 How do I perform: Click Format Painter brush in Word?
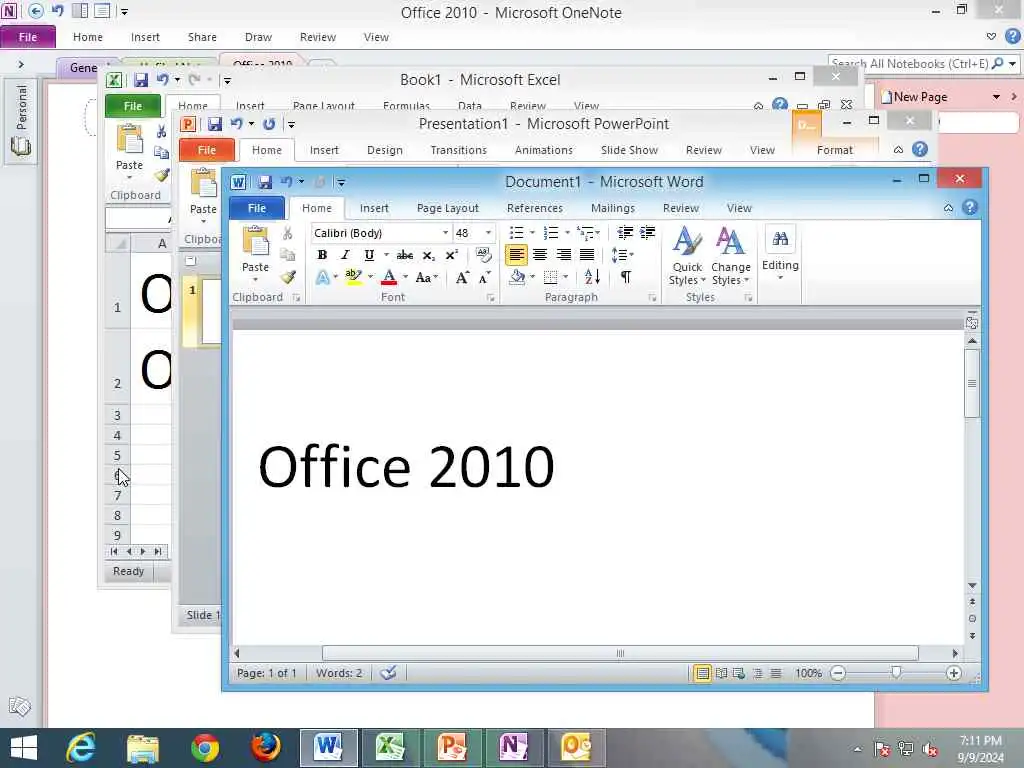(x=288, y=277)
